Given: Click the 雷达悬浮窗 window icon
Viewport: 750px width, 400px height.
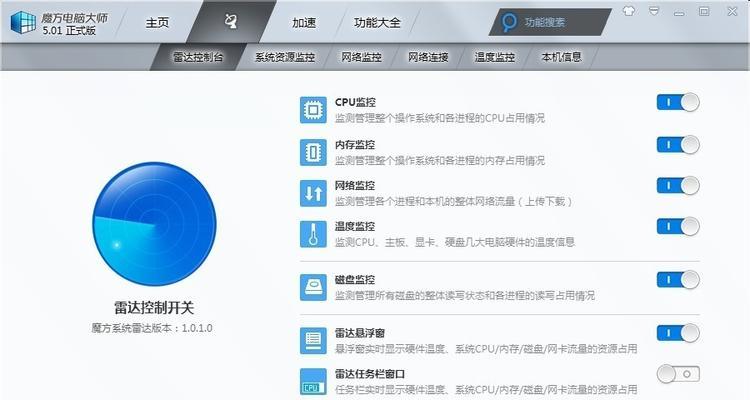Looking at the screenshot, I should point(313,340).
